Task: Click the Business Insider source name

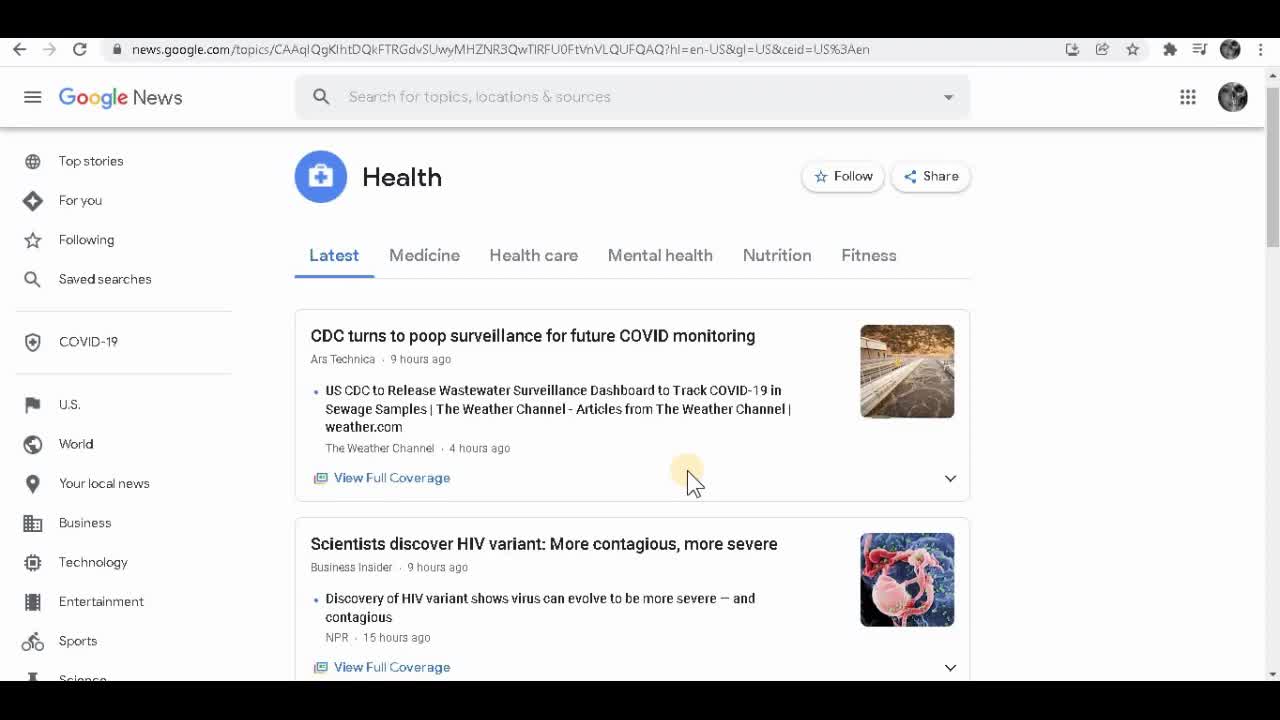Action: tap(351, 568)
